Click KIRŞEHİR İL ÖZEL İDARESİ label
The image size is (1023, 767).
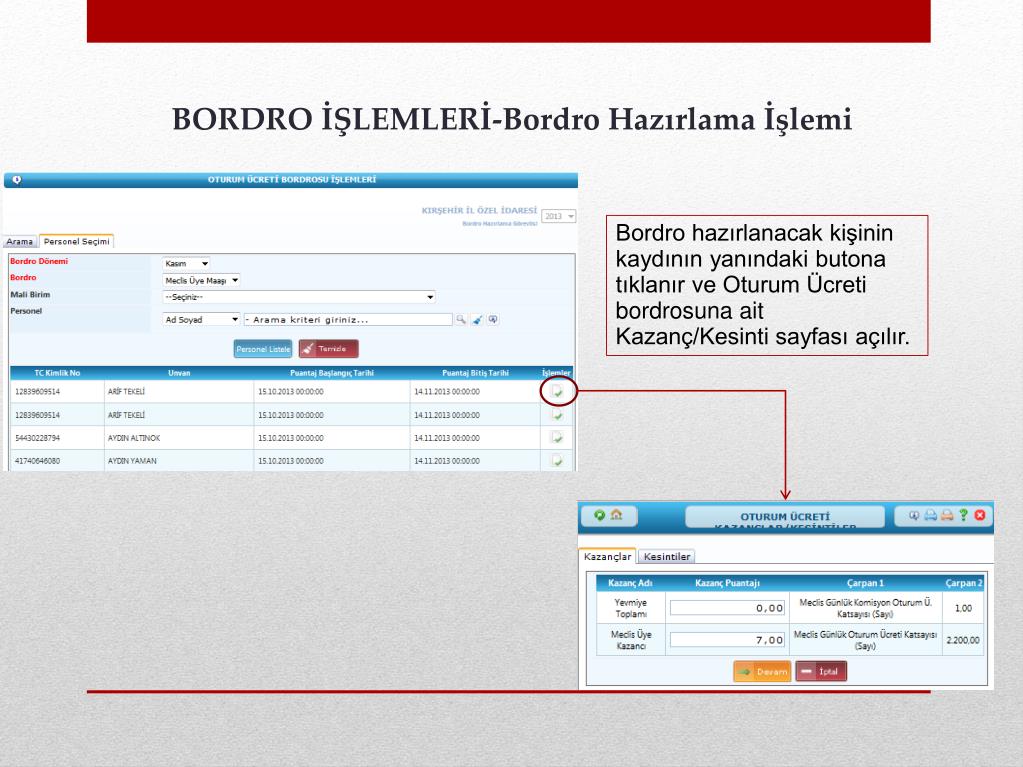(x=480, y=211)
